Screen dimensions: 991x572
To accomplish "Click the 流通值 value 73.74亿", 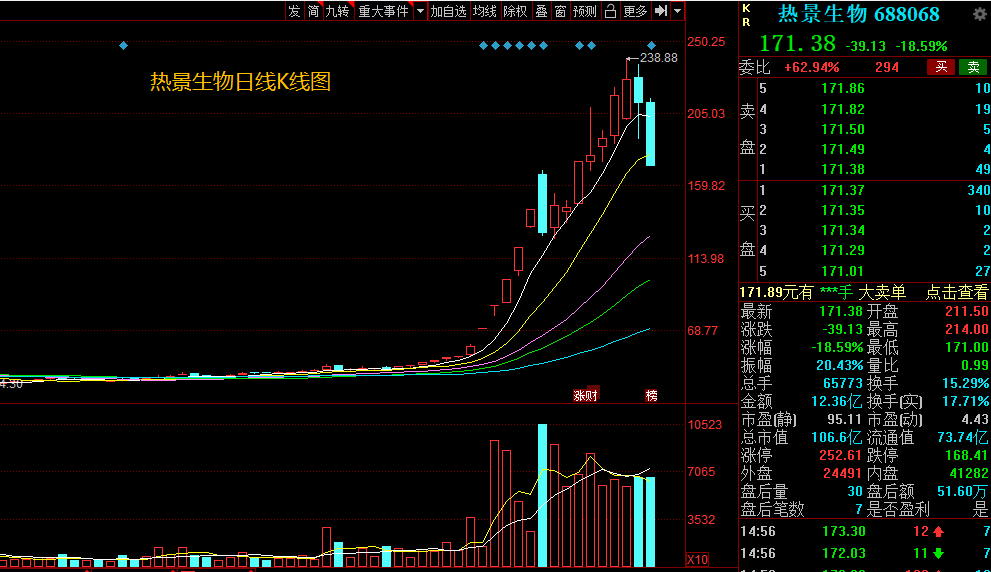I will [x=963, y=437].
